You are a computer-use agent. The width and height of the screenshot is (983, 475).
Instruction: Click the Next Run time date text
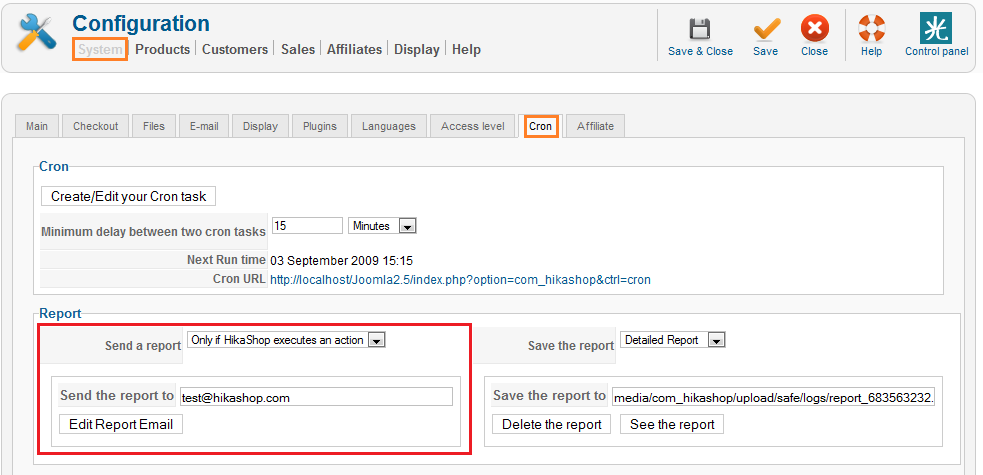(341, 260)
